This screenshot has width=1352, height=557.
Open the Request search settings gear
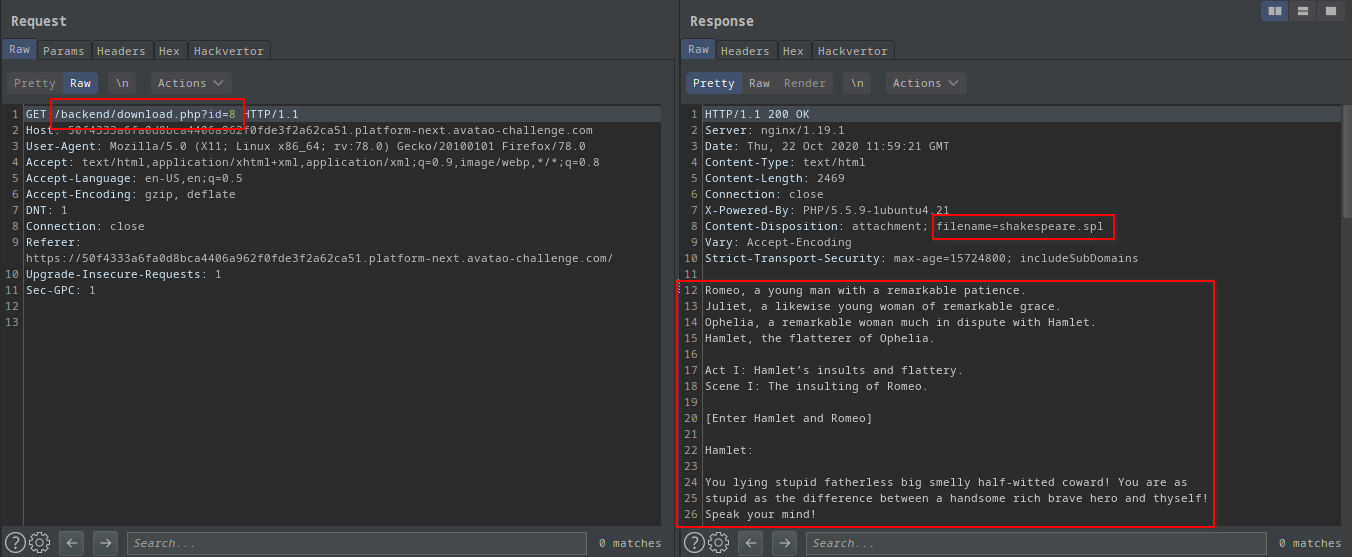tap(40, 543)
